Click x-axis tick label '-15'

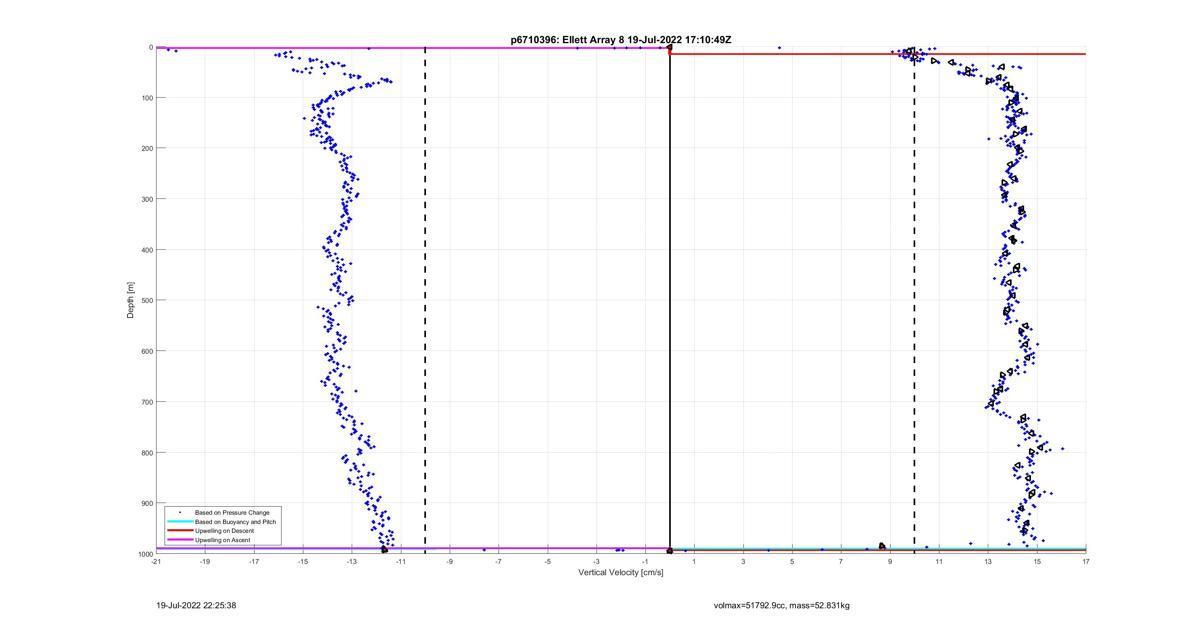pos(303,562)
